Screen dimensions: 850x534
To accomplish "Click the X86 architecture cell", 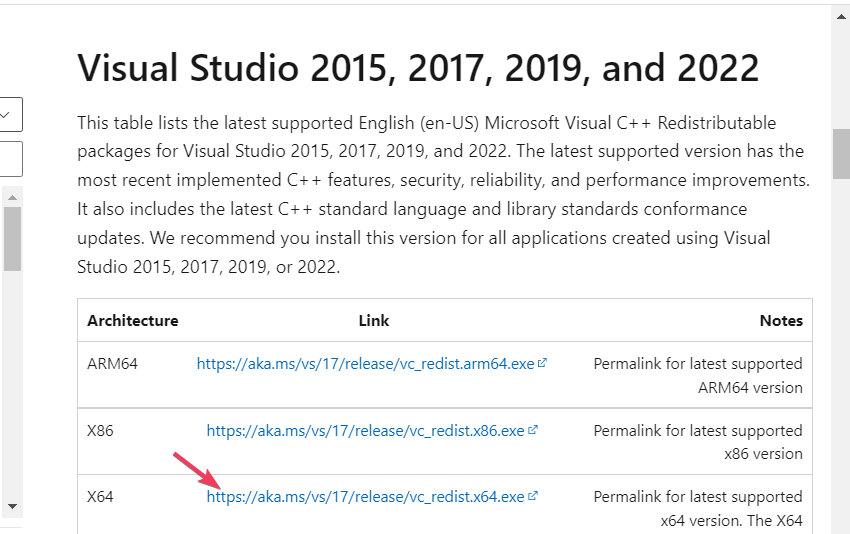I will [100, 431].
